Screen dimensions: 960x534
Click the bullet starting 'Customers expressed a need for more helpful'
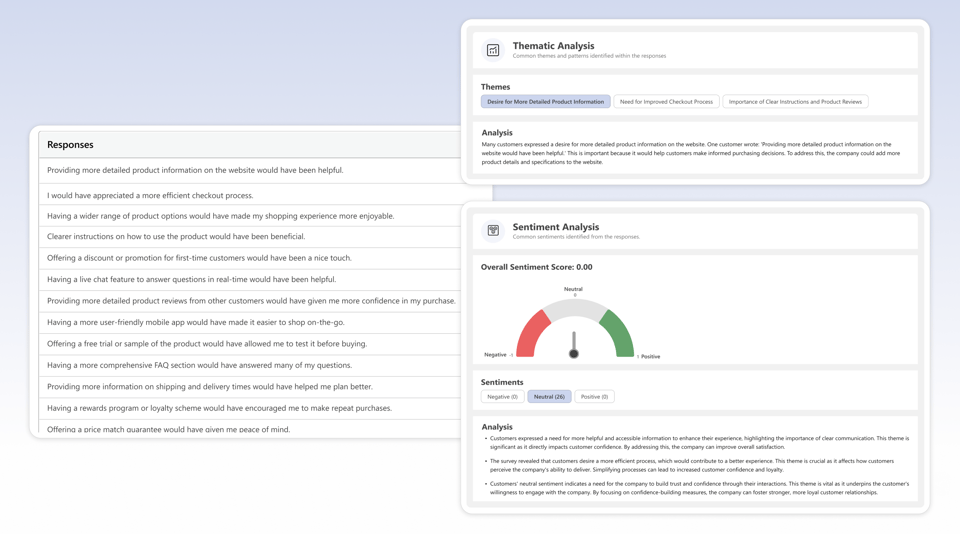(x=699, y=443)
